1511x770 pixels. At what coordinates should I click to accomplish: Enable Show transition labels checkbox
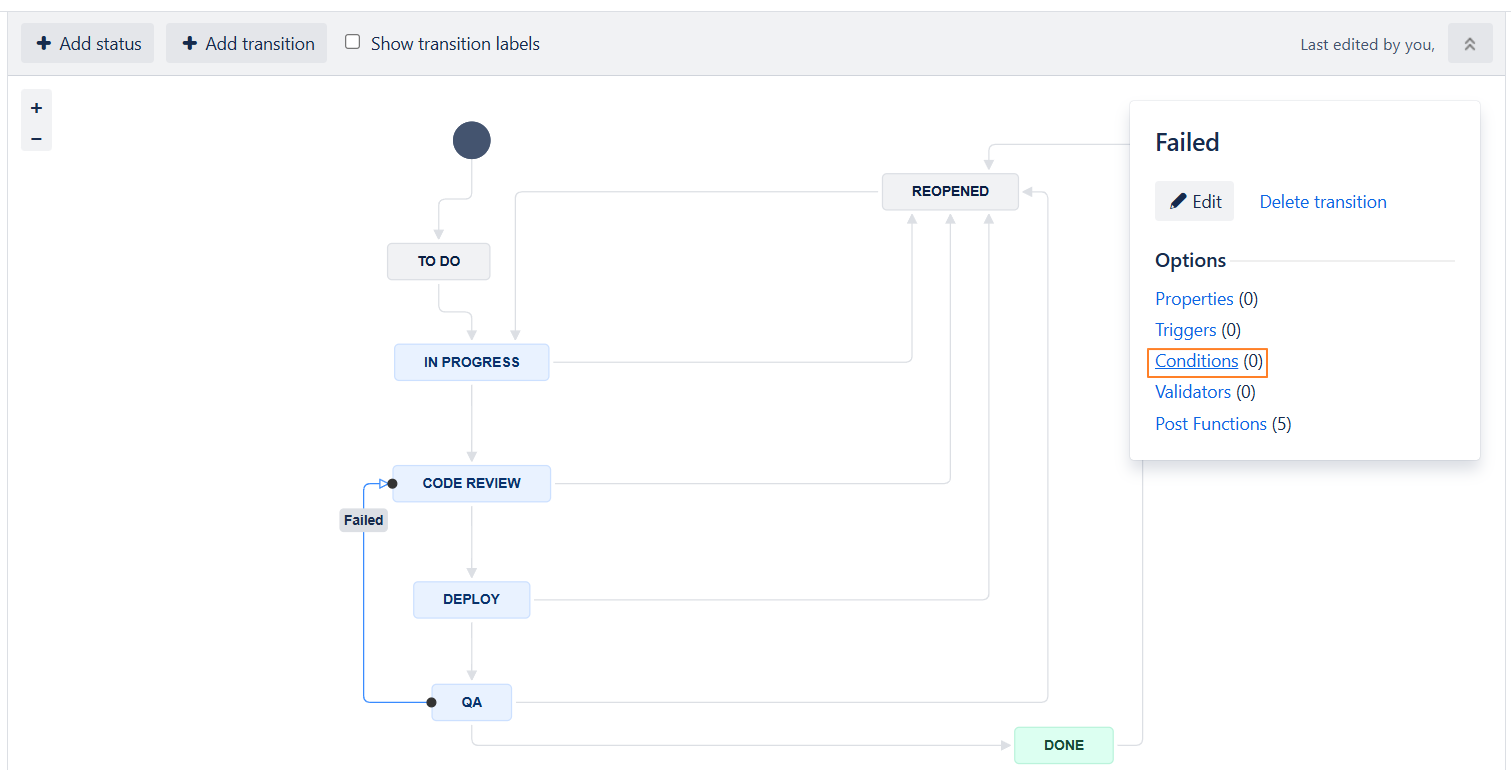[353, 42]
